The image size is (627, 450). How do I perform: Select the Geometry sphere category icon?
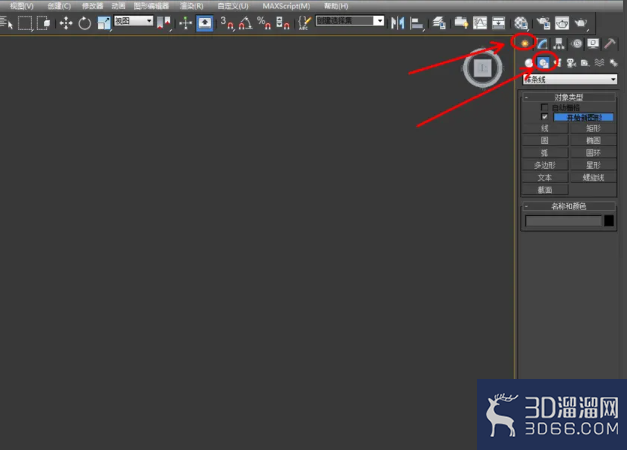click(529, 63)
